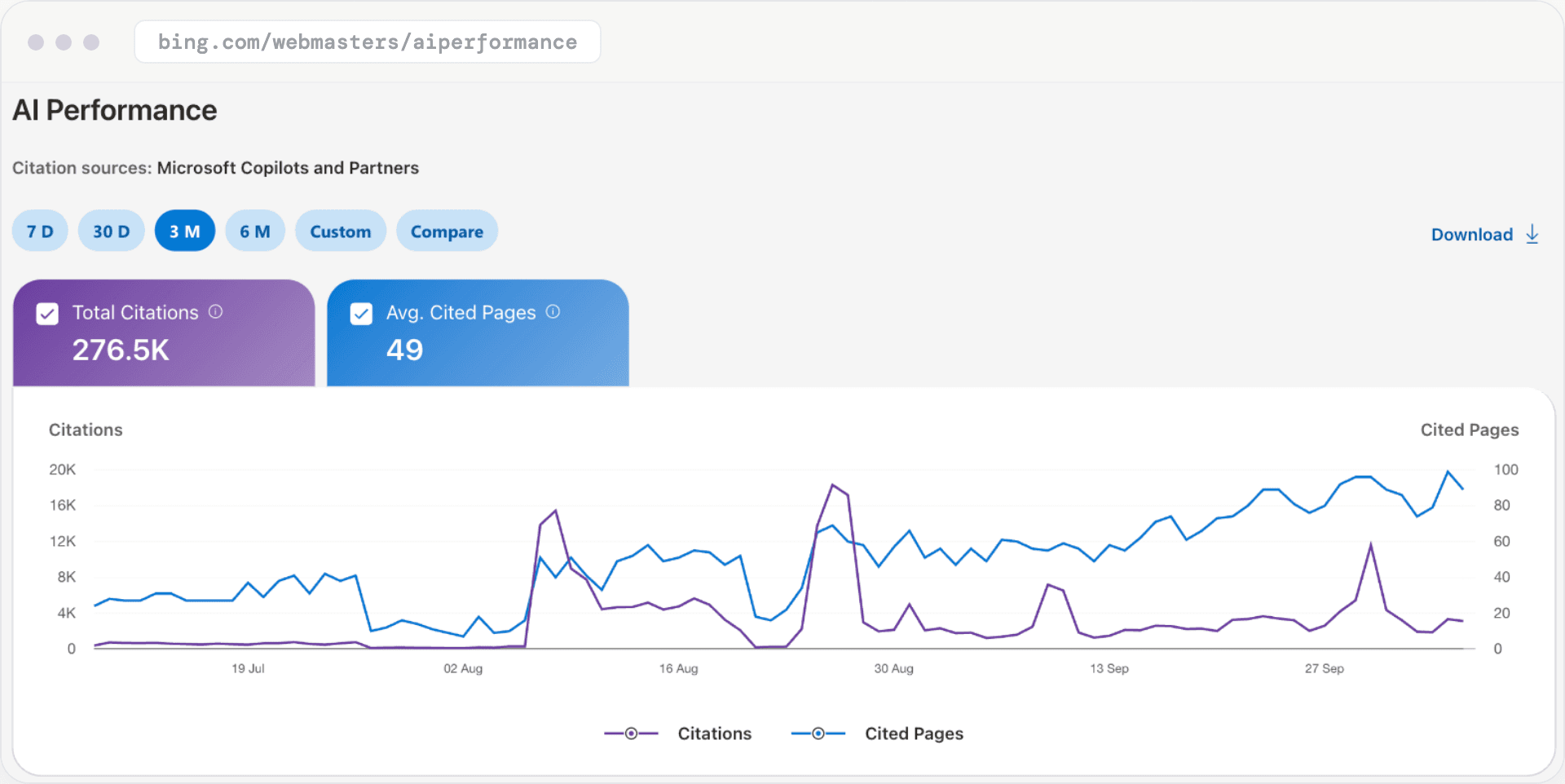The image size is (1565, 784).
Task: Click the Compare button
Action: point(447,231)
